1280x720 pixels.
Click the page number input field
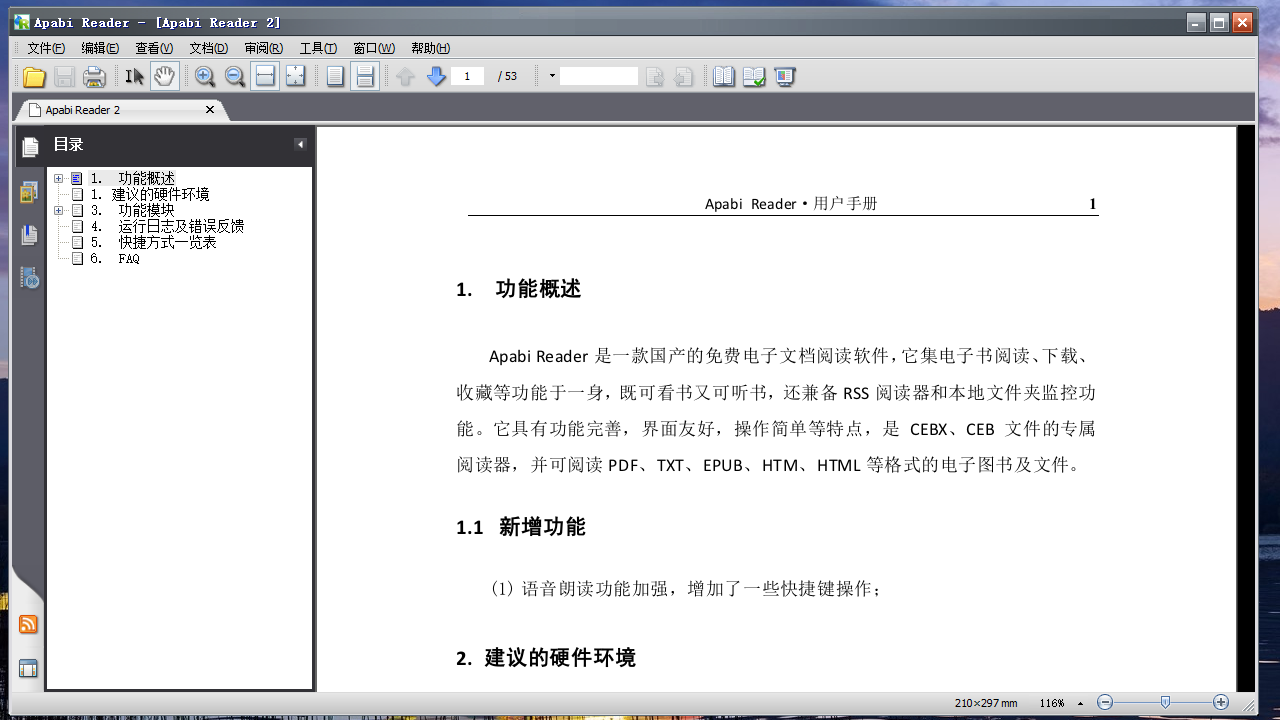point(467,76)
